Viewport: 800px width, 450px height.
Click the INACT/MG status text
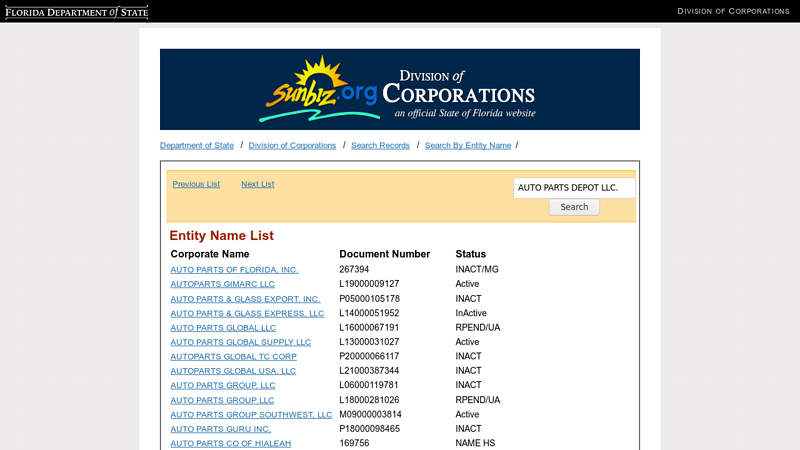pos(477,269)
